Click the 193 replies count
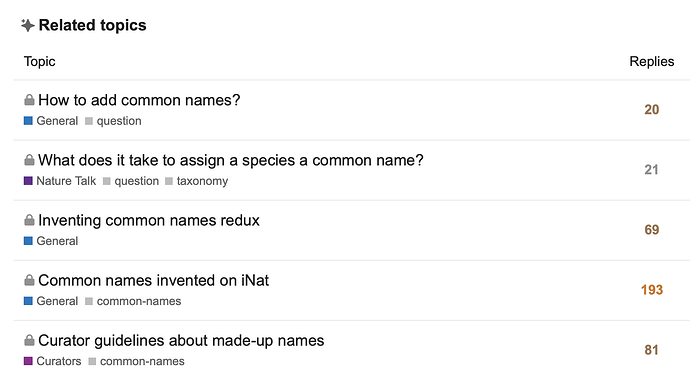Image resolution: width=690 pixels, height=391 pixels. pos(652,290)
